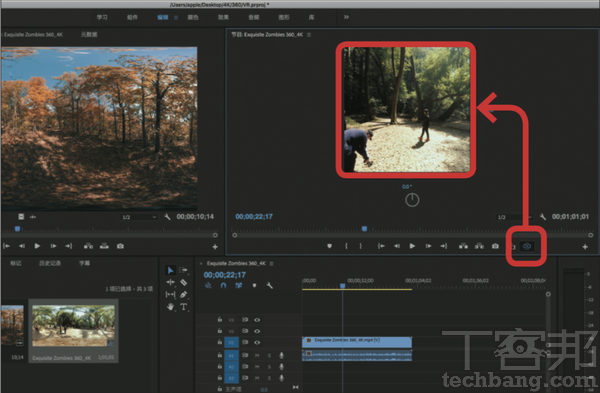Select the Selection tool arrow
This screenshot has height=393, width=600.
170,270
